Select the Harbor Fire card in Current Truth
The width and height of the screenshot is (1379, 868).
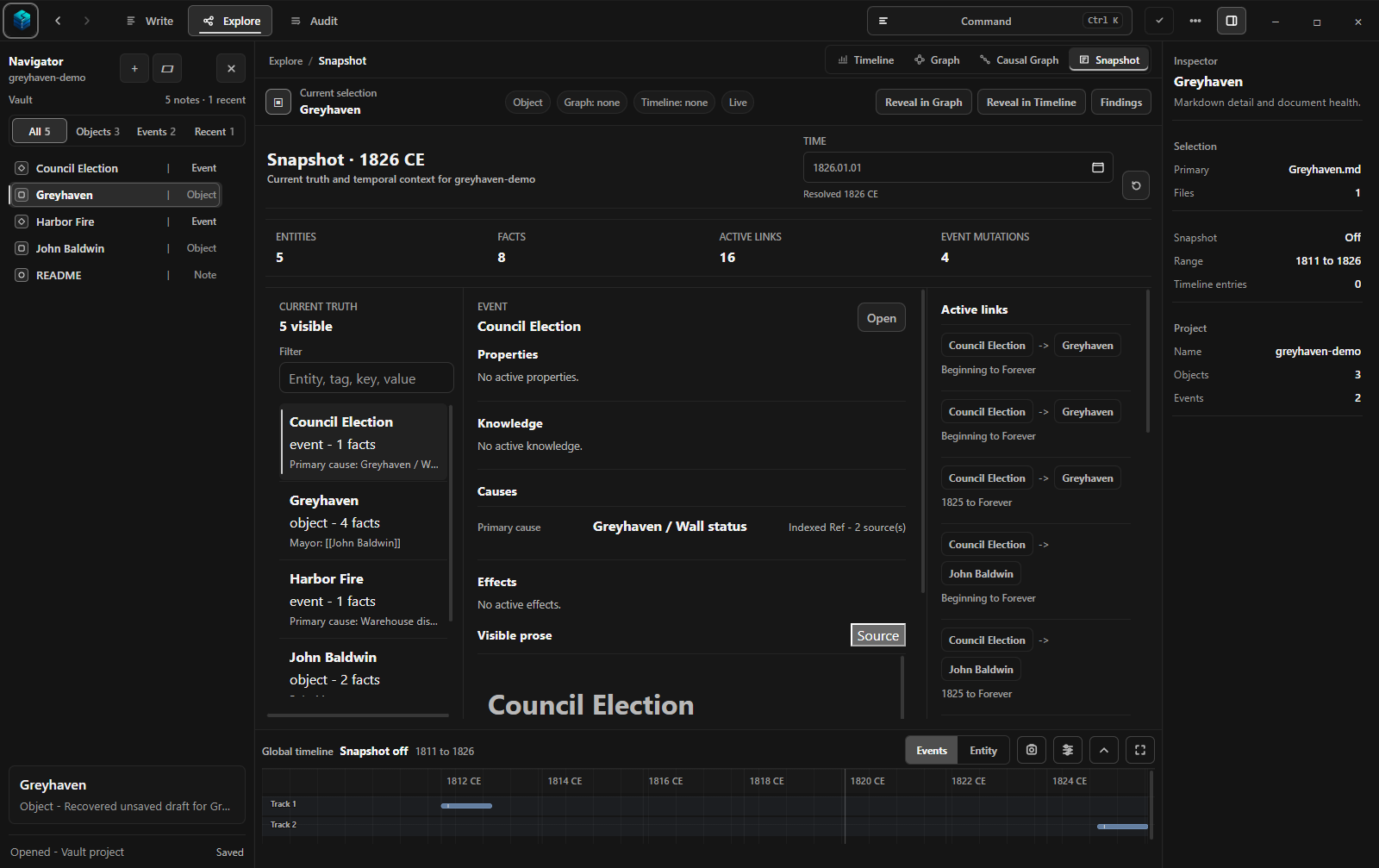pos(364,598)
